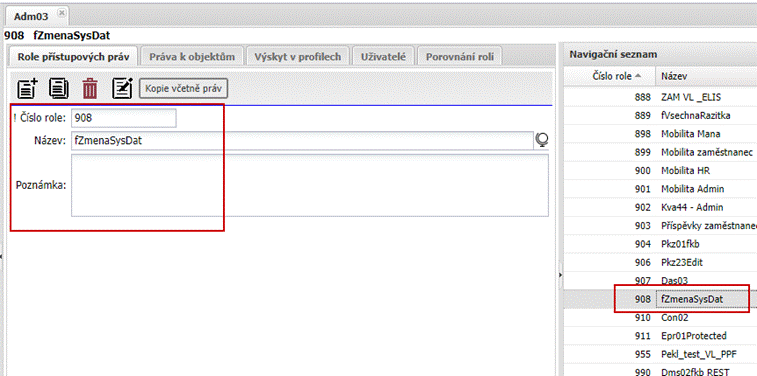Switch to the Uživatelé tab
The height and width of the screenshot is (376, 757).
click(x=383, y=56)
